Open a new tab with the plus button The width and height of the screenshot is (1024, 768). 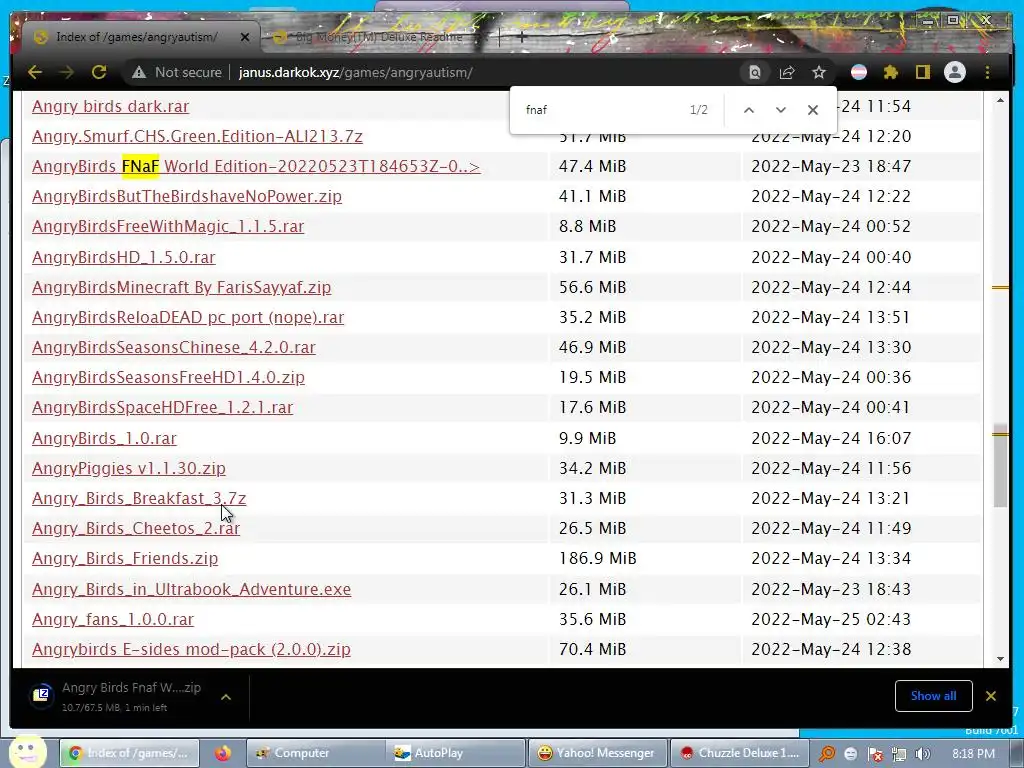click(521, 37)
